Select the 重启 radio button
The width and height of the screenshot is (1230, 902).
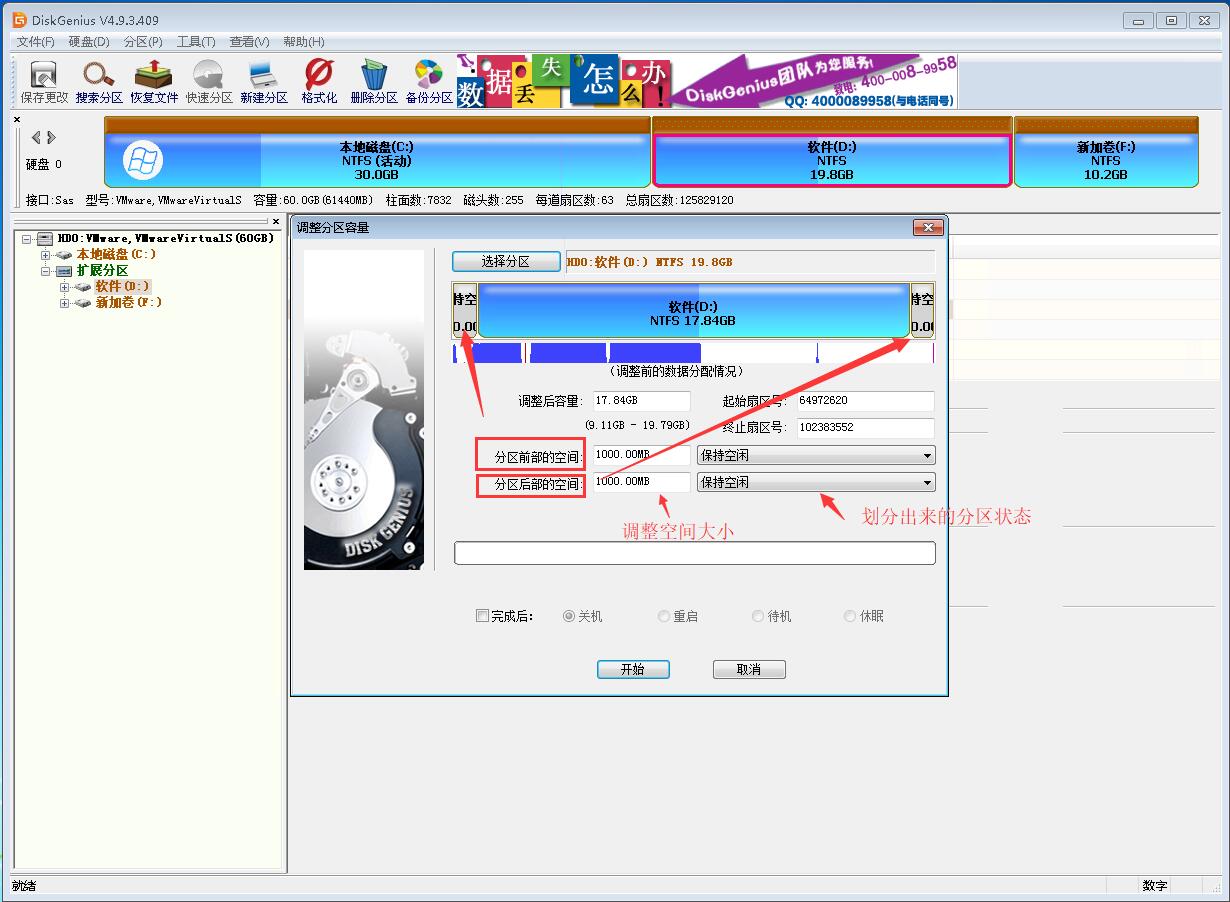pyautogui.click(x=663, y=615)
